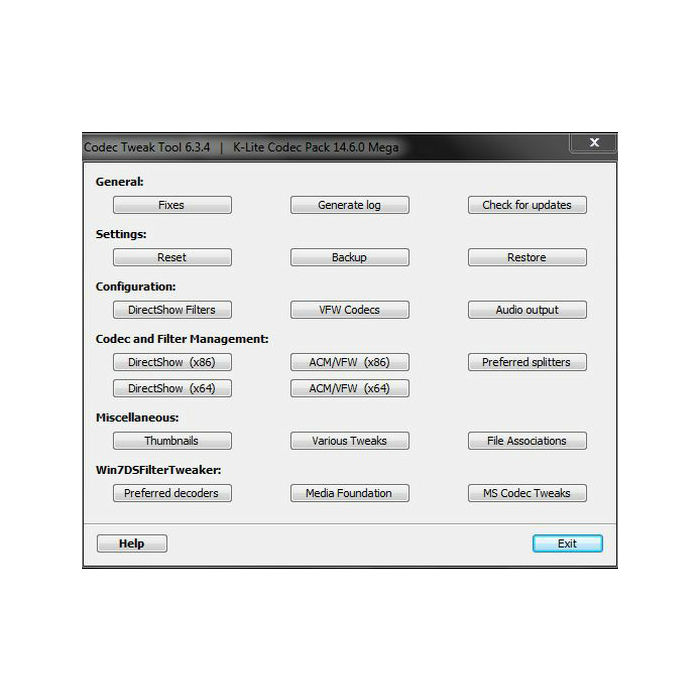
Task: Open ACM/VFW (x64) management
Action: coord(350,388)
